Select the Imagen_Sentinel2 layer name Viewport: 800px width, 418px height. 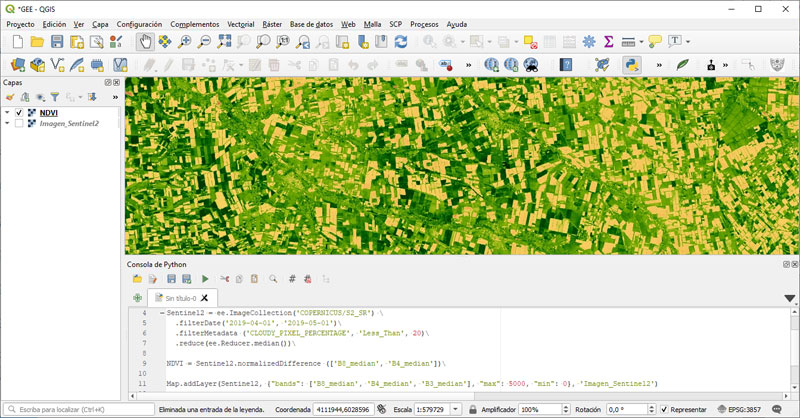[x=69, y=124]
